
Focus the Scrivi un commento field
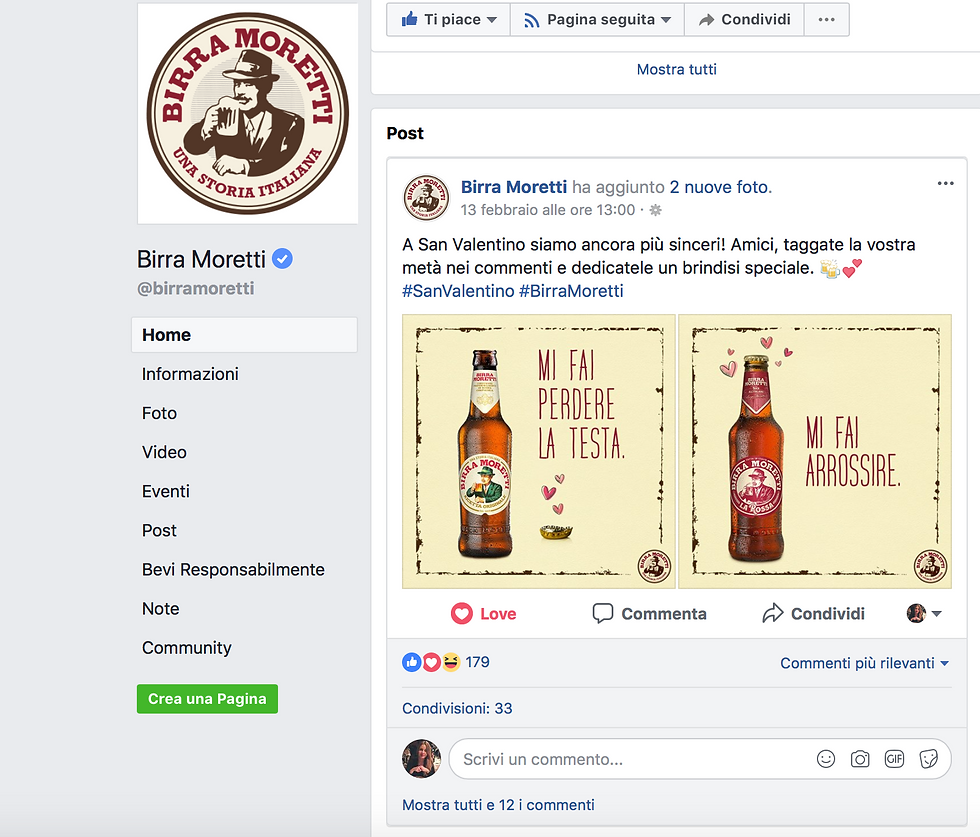click(700, 759)
